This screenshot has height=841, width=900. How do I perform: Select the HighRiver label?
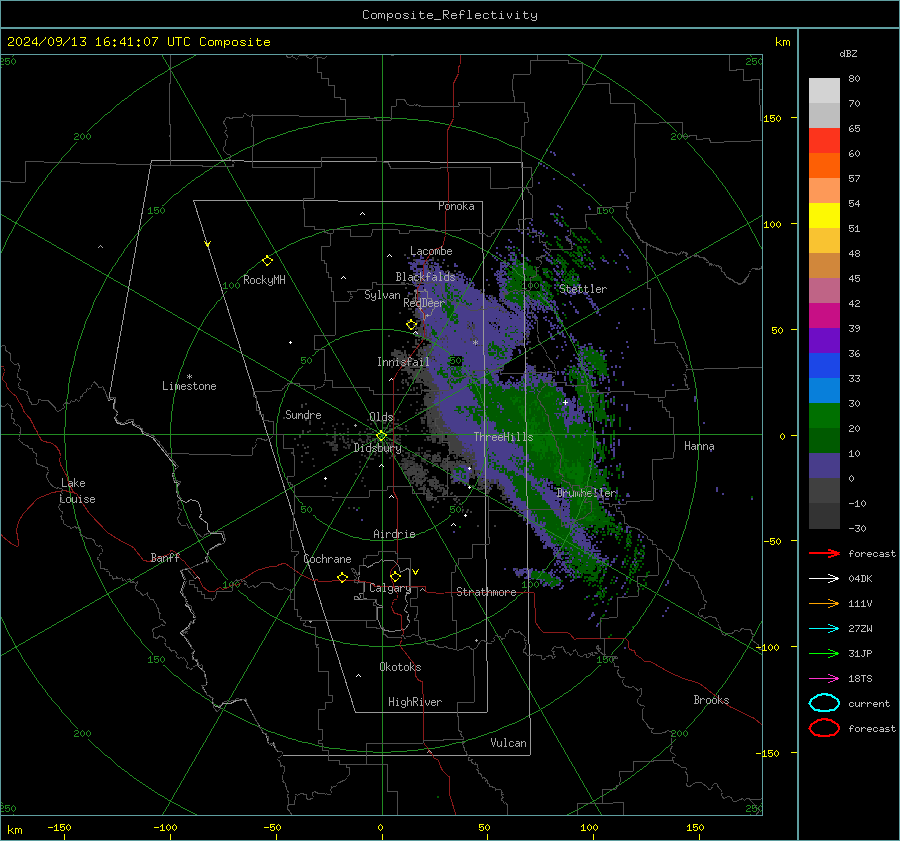click(x=415, y=702)
